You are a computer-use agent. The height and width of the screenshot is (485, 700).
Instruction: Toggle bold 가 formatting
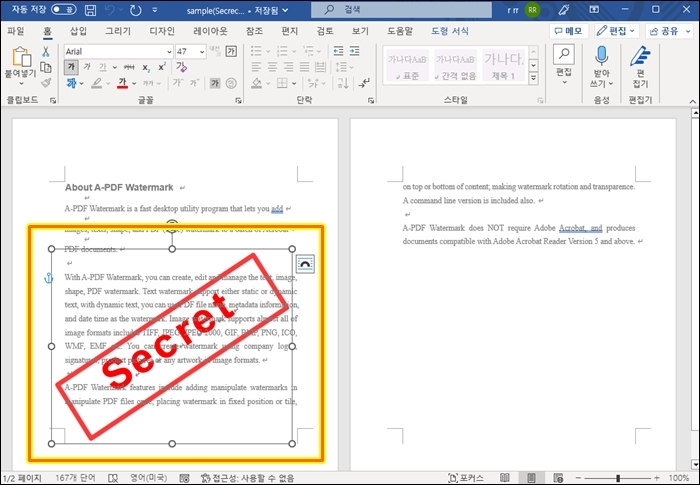[71, 67]
